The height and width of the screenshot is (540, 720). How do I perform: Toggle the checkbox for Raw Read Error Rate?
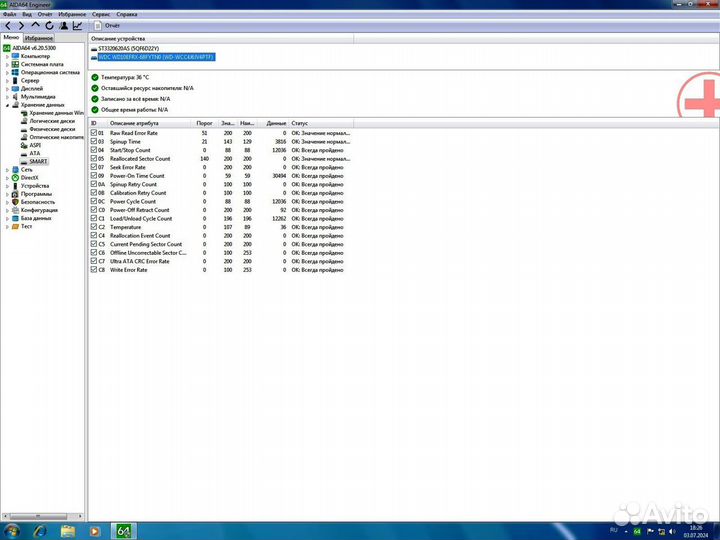(x=94, y=133)
